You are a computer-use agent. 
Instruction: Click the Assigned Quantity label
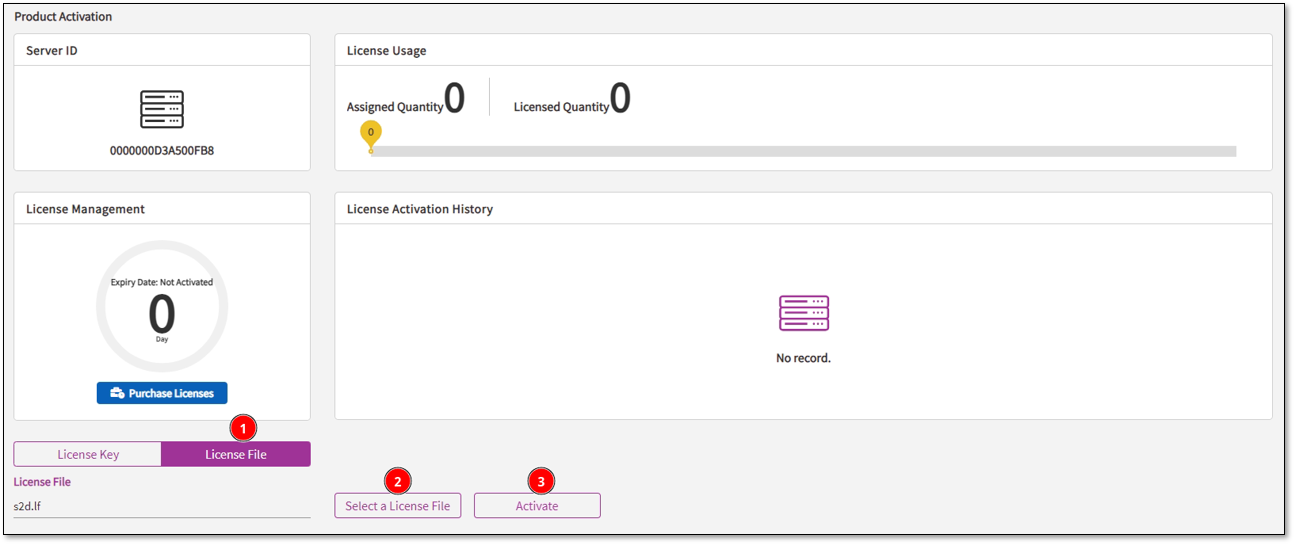[x=395, y=107]
